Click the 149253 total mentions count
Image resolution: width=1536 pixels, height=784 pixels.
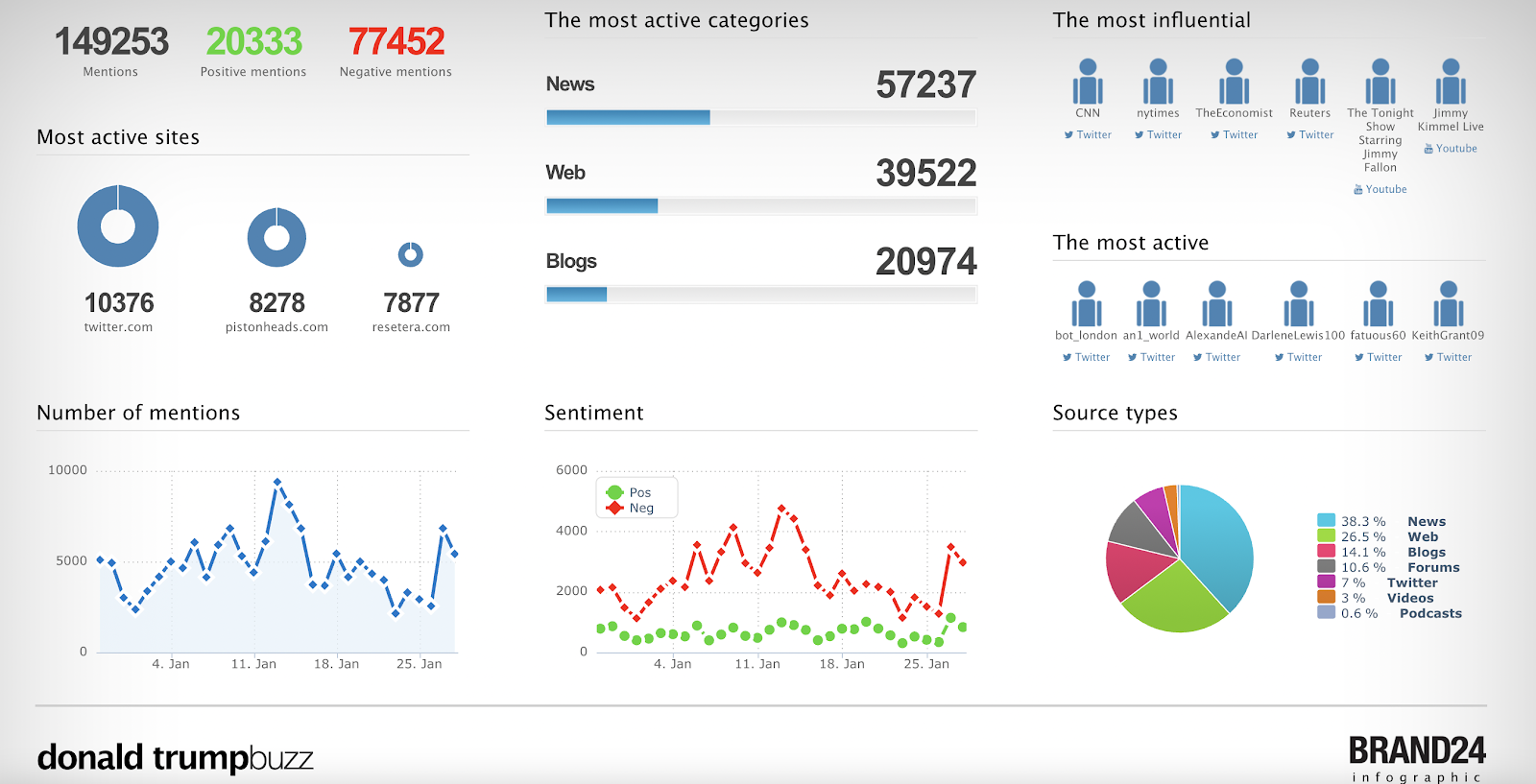(x=111, y=41)
